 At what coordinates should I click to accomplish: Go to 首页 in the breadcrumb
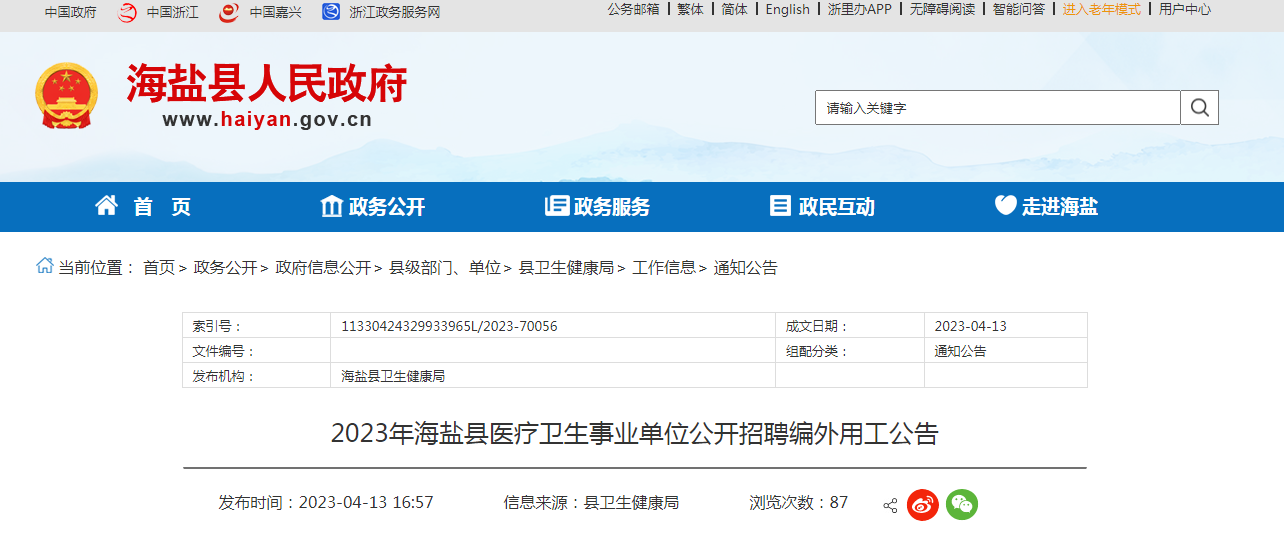(x=159, y=268)
